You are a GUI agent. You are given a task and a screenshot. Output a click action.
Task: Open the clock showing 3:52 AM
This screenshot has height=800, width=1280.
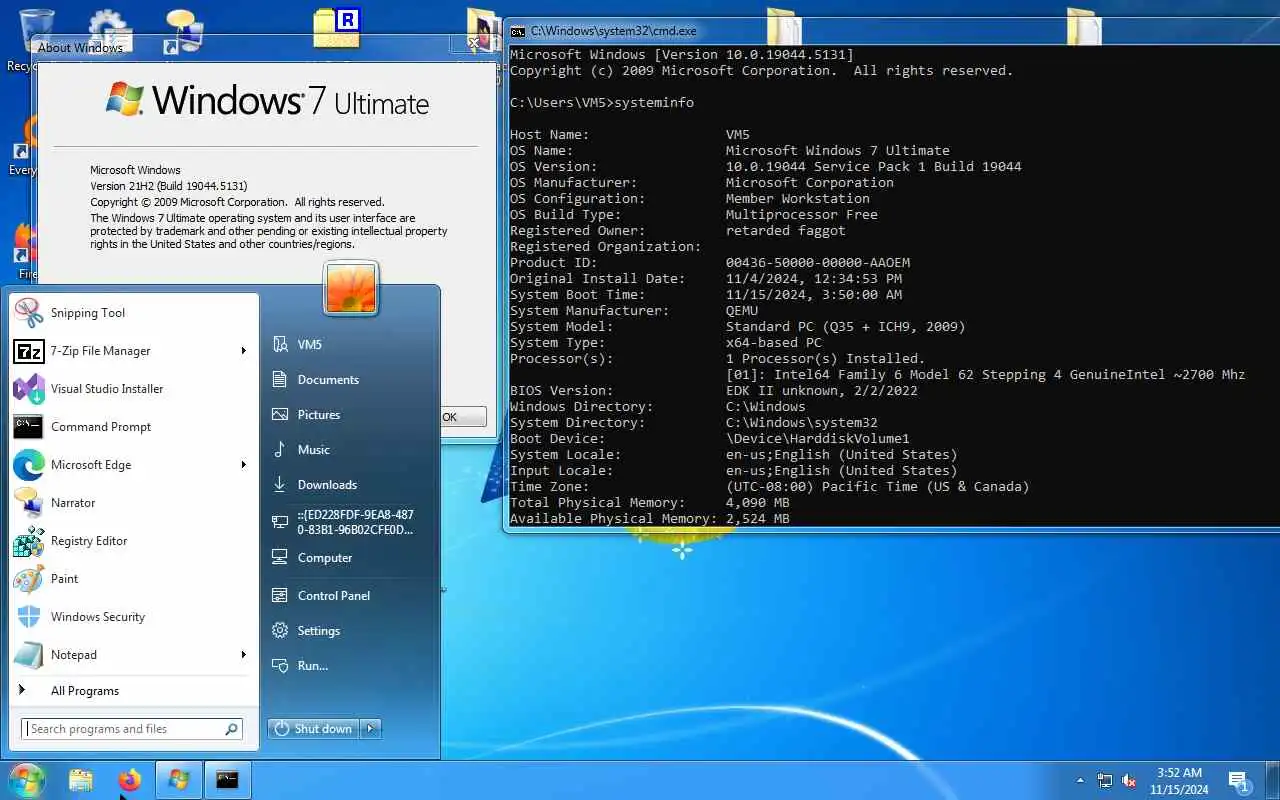click(x=1179, y=780)
